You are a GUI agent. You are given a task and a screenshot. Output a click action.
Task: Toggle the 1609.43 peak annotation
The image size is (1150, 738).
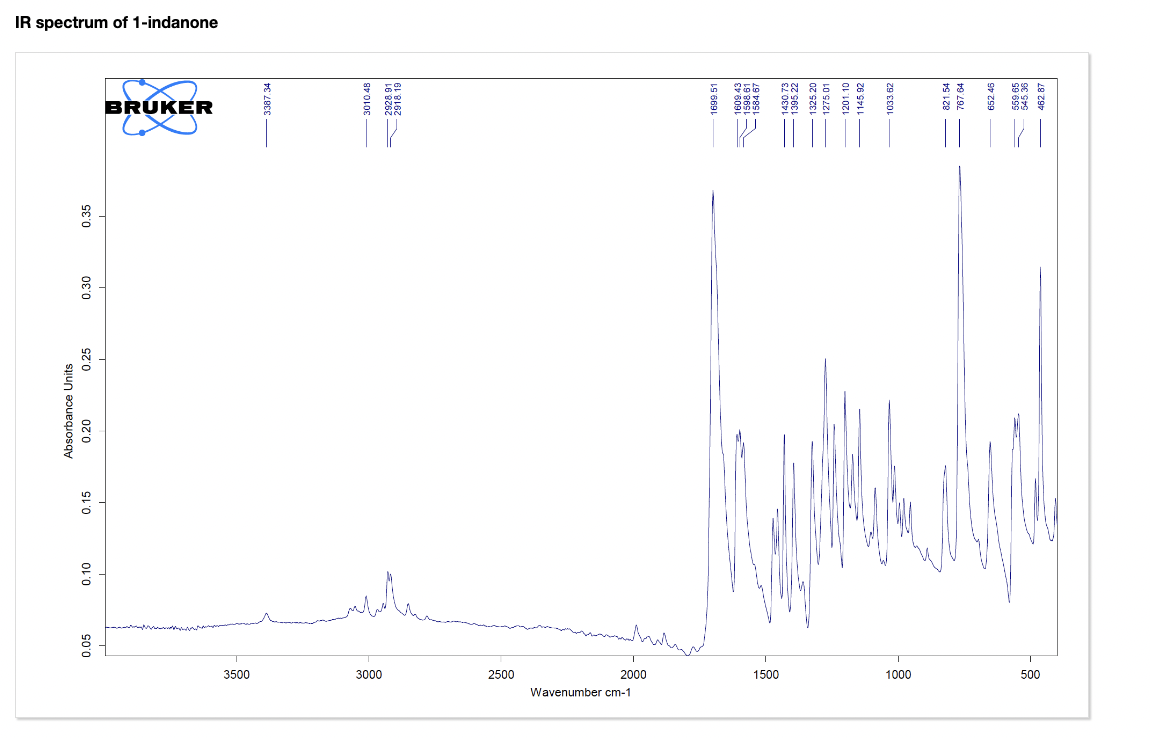click(737, 98)
